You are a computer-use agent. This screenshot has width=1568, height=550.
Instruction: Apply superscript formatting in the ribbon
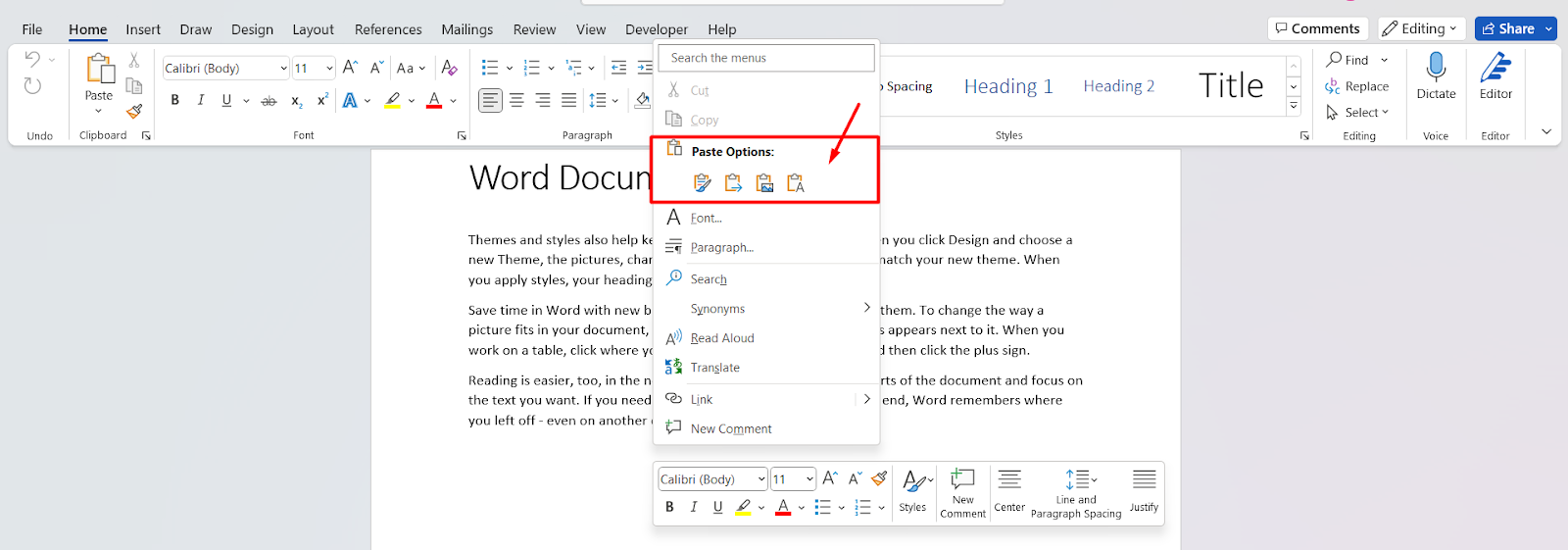[x=322, y=100]
